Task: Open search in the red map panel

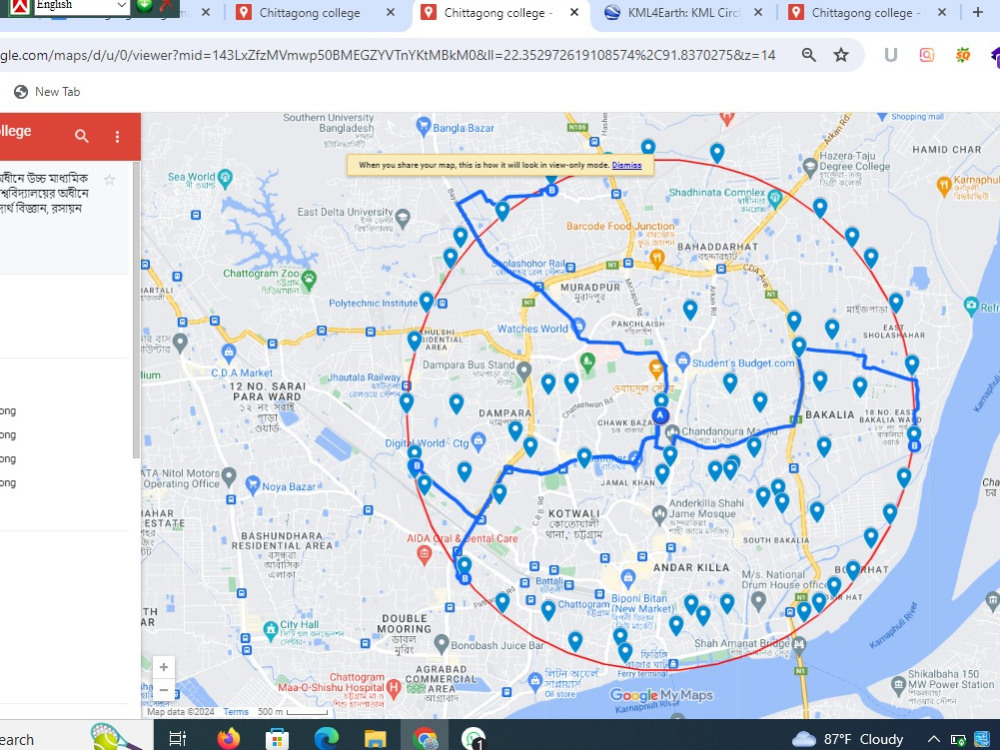Action: coord(82,136)
